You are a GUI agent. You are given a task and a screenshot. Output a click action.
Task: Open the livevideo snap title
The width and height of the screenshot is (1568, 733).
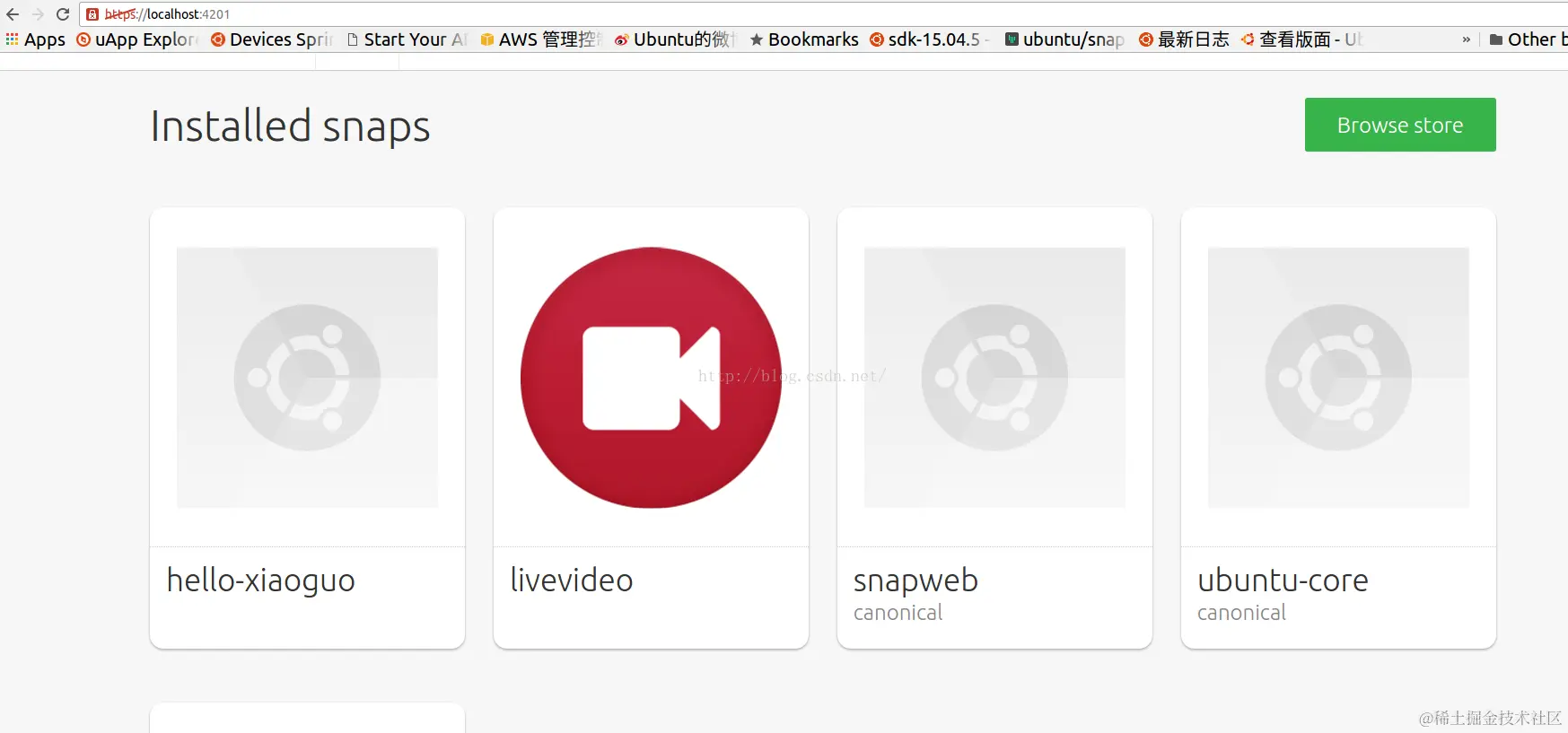pos(572,580)
